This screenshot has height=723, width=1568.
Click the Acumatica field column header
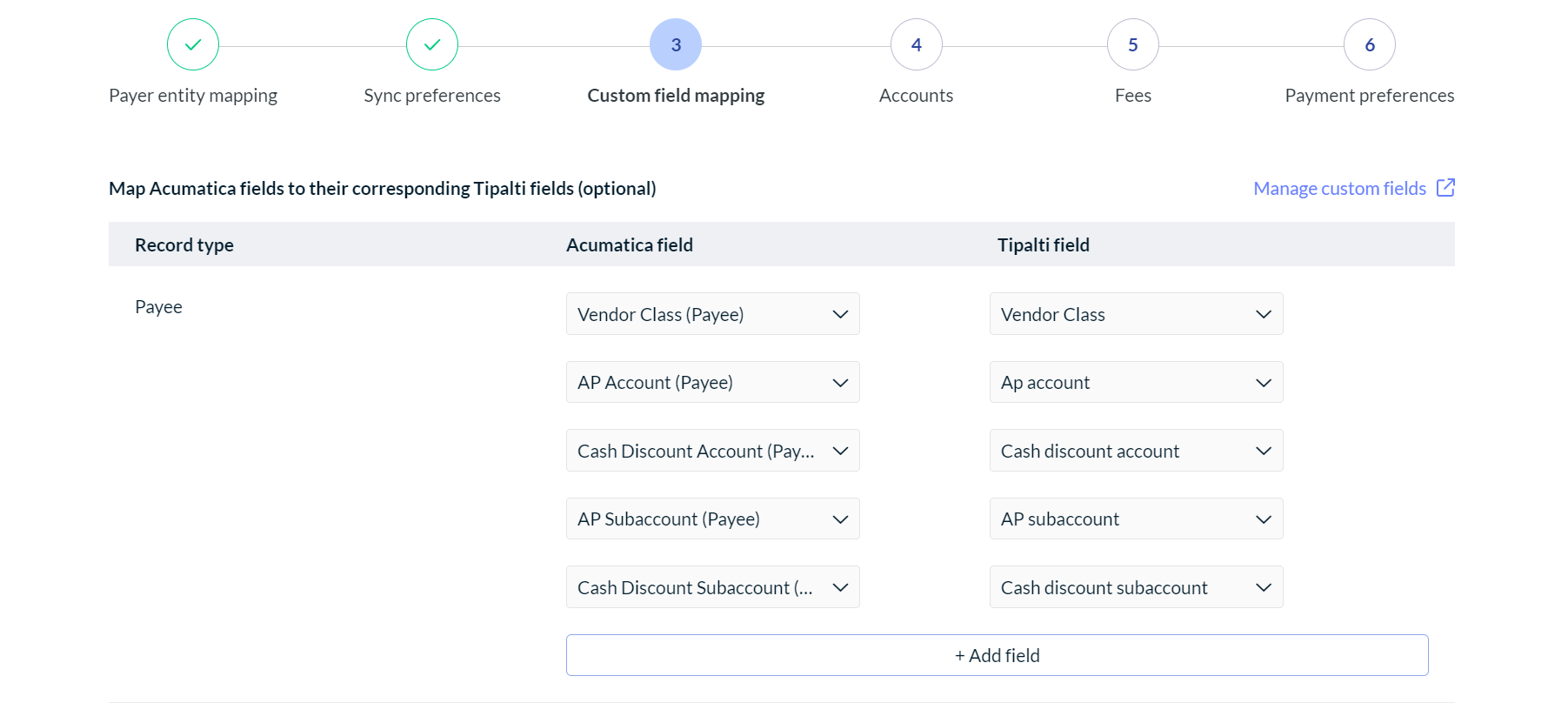tap(630, 245)
